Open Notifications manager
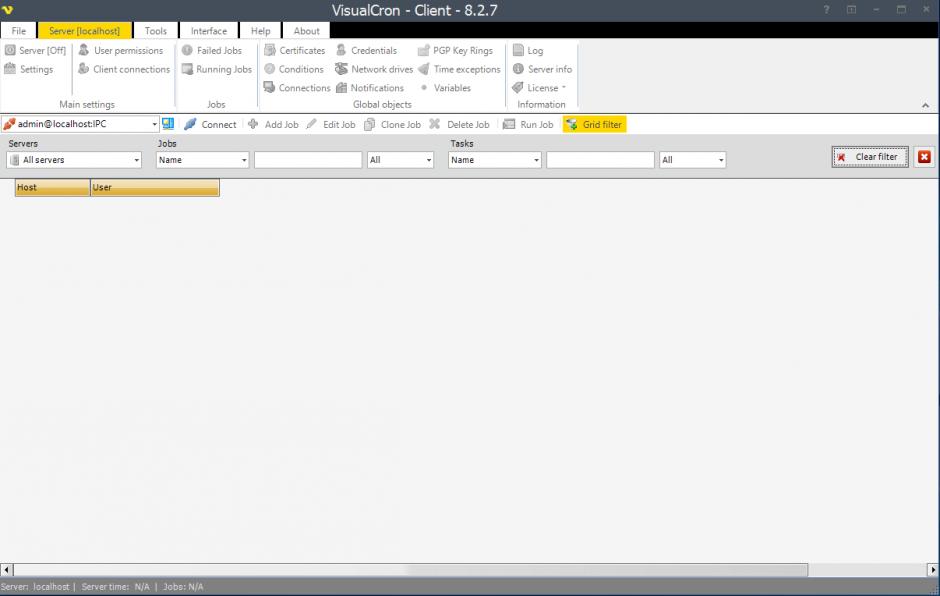 369,88
